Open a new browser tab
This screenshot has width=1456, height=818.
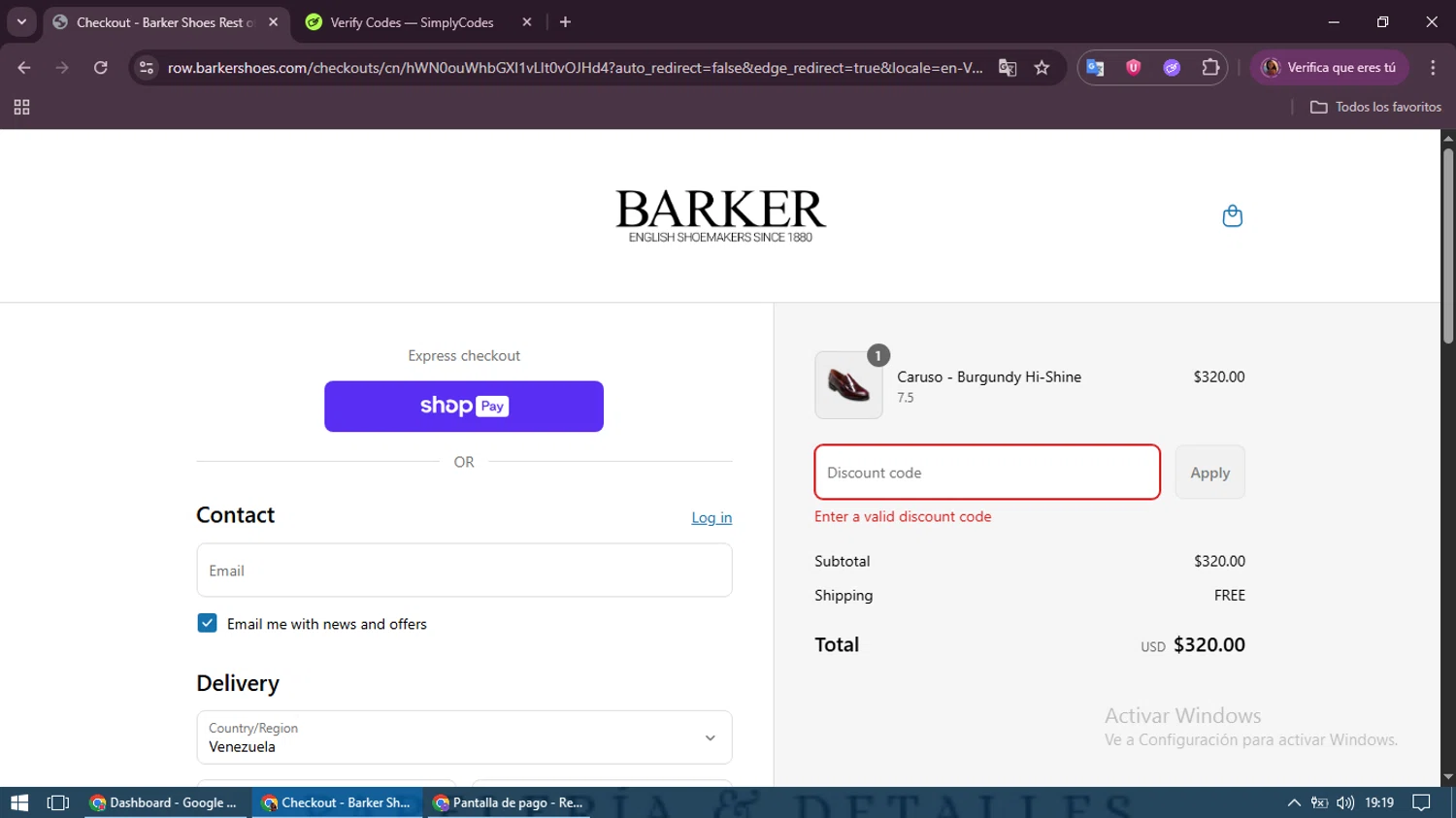pos(565,22)
